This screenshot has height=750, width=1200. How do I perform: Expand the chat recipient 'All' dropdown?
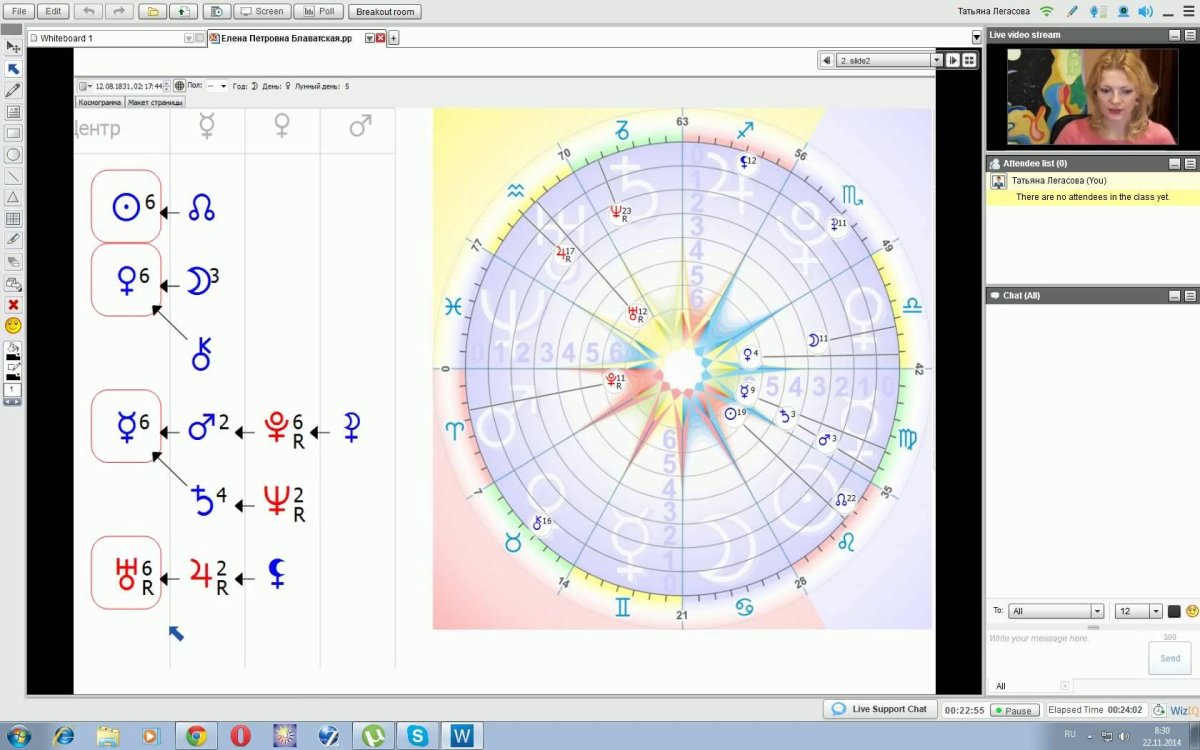click(1097, 611)
